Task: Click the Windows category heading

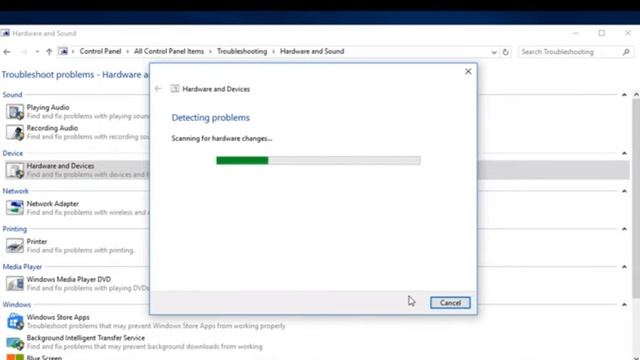Action: pyautogui.click(x=17, y=305)
